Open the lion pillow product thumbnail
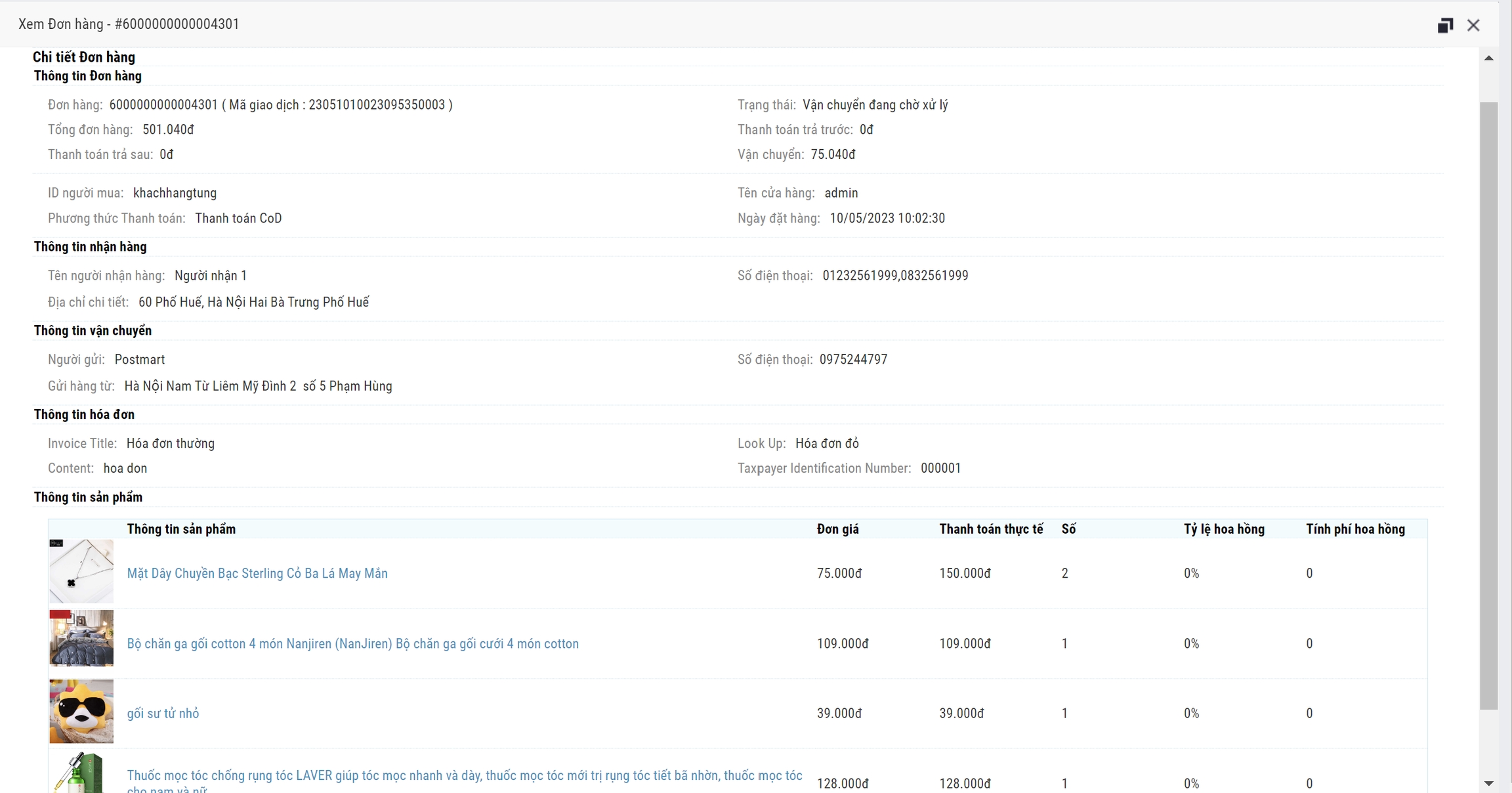Image resolution: width=1512 pixels, height=793 pixels. click(x=81, y=711)
